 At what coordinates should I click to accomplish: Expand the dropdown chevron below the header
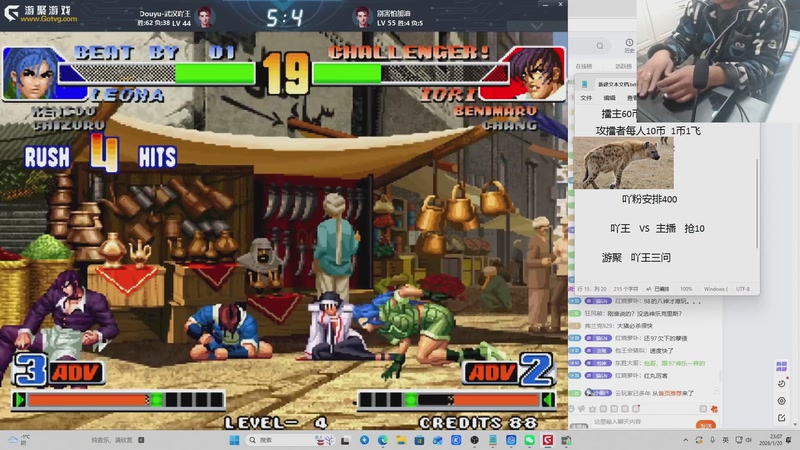(537, 26)
